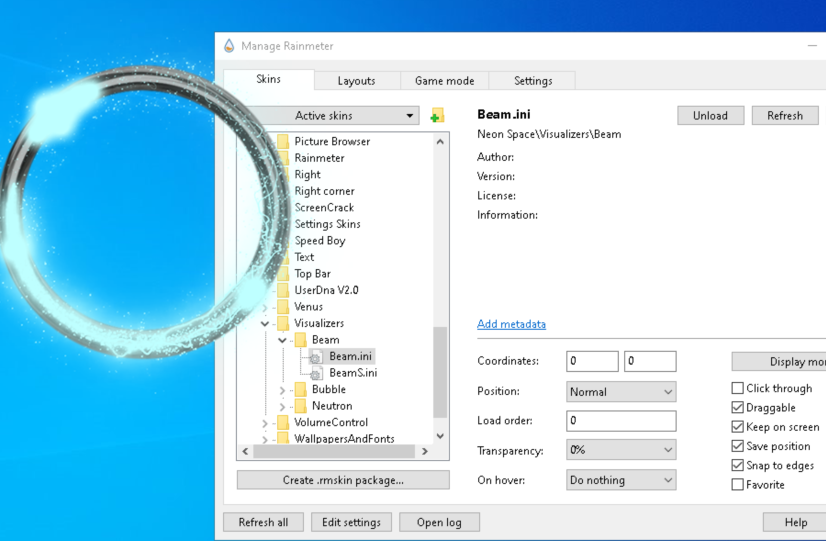Screen dimensions: 826x541
Task: Open the Transparency dropdown showing 0%
Action: point(621,450)
